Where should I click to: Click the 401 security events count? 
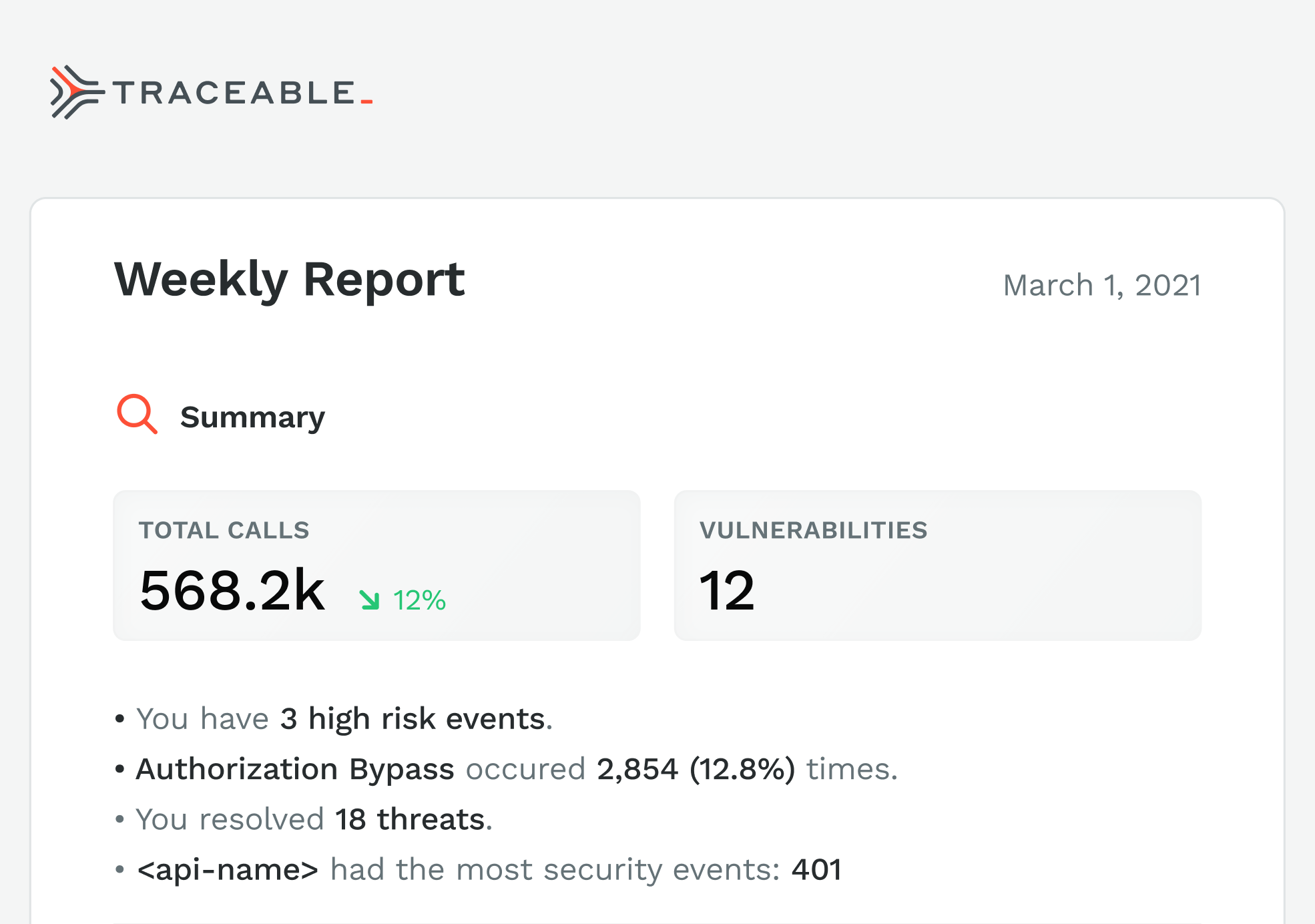coord(816,869)
